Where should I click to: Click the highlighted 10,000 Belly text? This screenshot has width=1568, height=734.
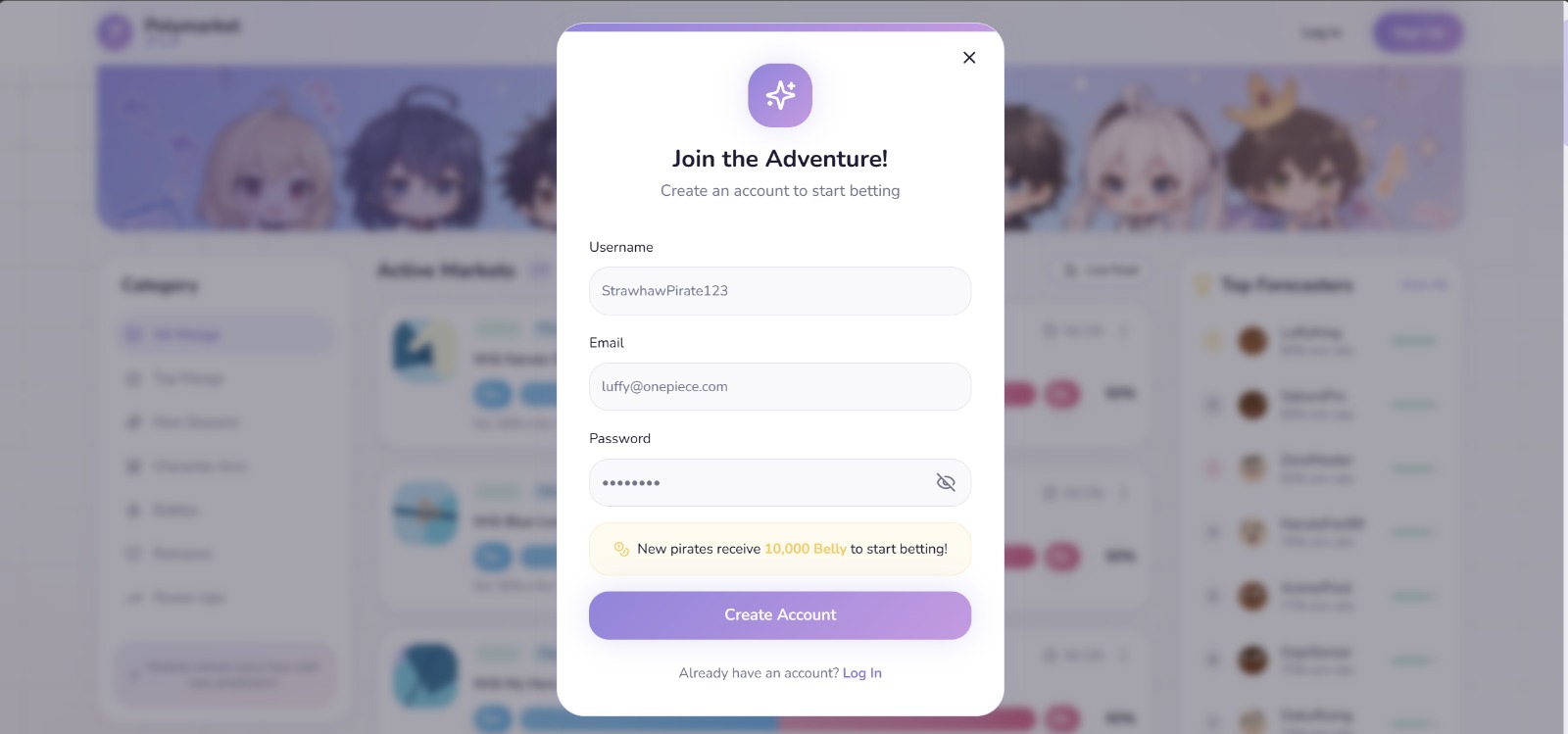pos(806,549)
